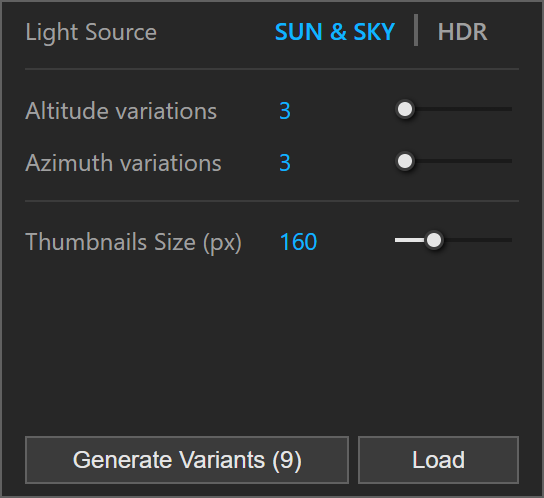Switch light source to HDR
This screenshot has height=498, width=544.
point(462,32)
